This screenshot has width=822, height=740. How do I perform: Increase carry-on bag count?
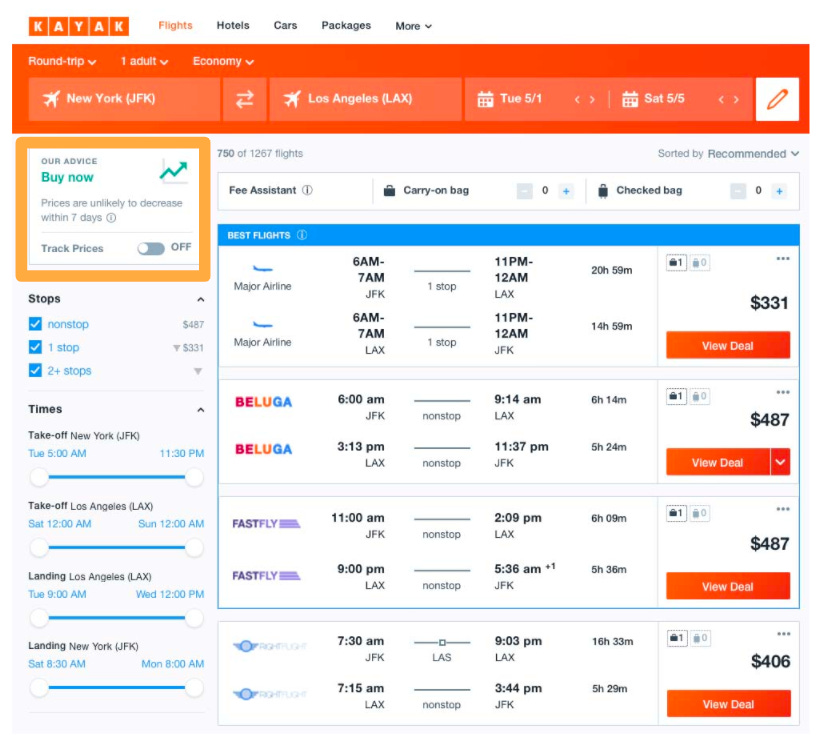pyautogui.click(x=566, y=191)
